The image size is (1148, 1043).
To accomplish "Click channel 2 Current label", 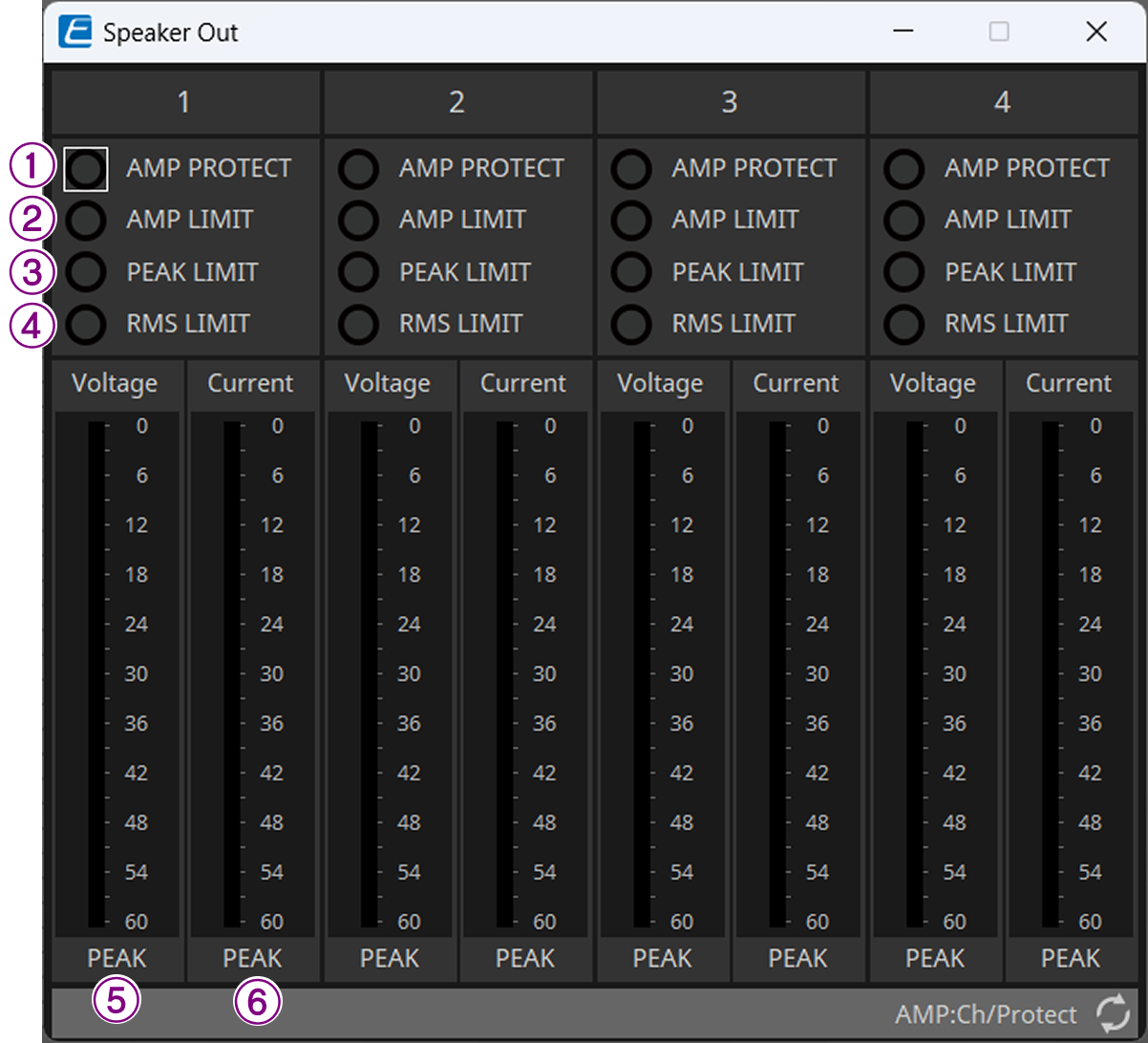I will coord(523,384).
